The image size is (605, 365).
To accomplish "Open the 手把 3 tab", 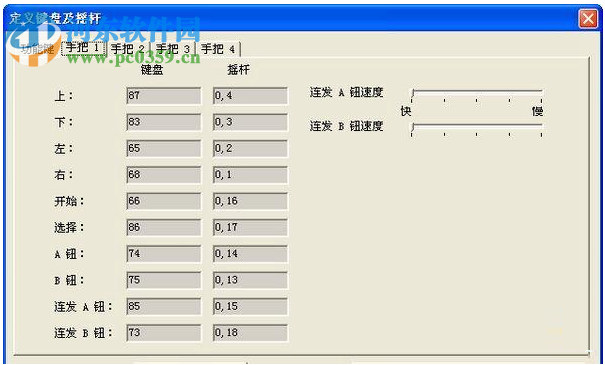I will tap(173, 49).
